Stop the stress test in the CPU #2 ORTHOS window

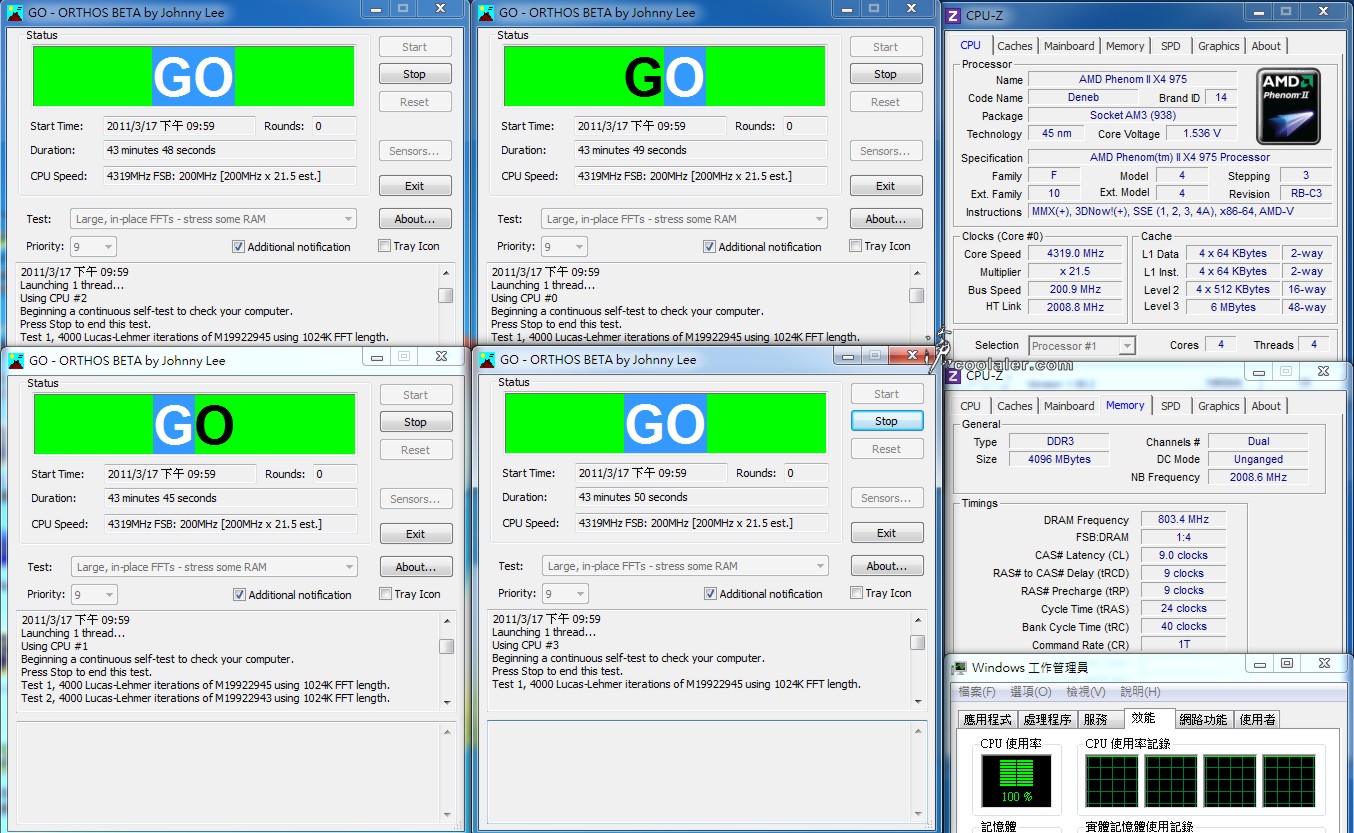click(415, 74)
